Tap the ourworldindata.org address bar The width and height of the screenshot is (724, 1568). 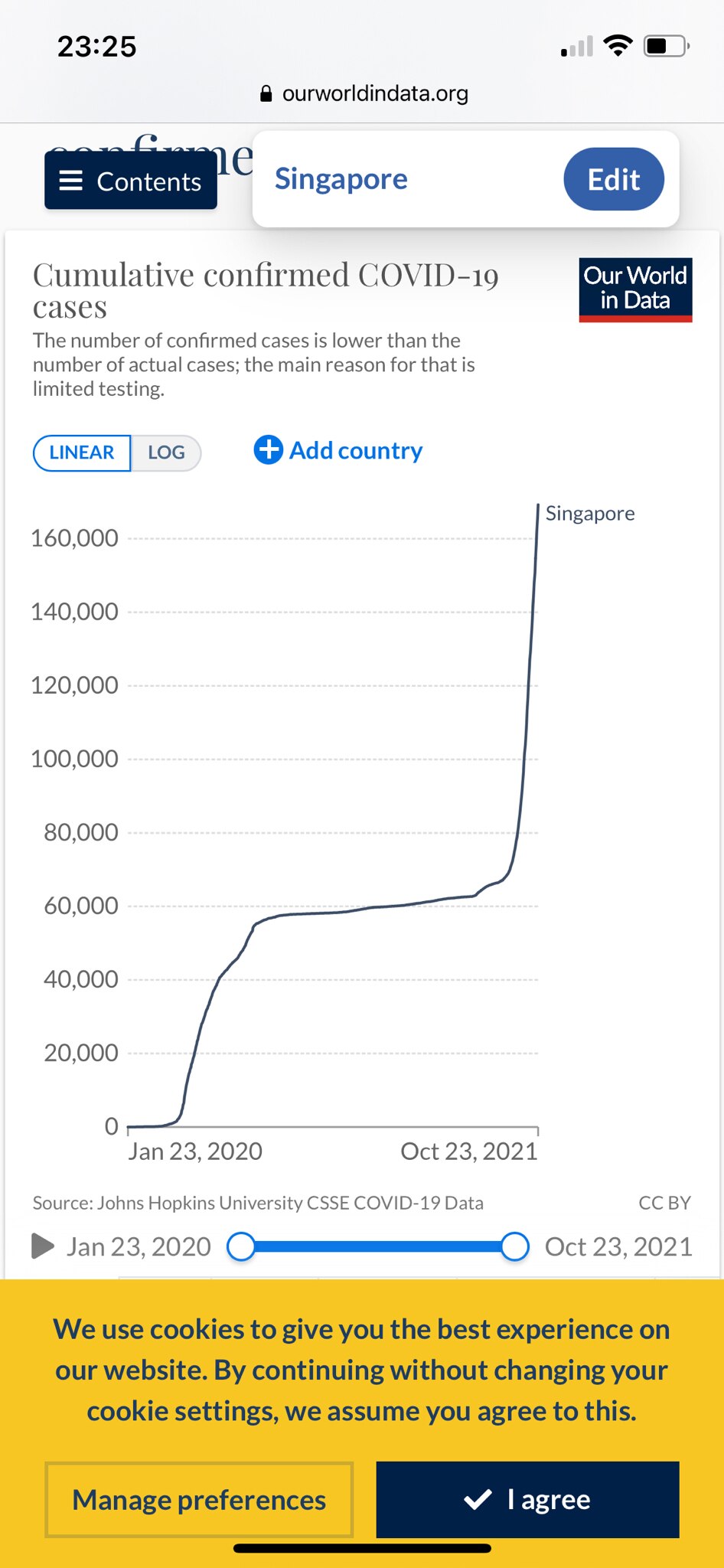(x=374, y=93)
